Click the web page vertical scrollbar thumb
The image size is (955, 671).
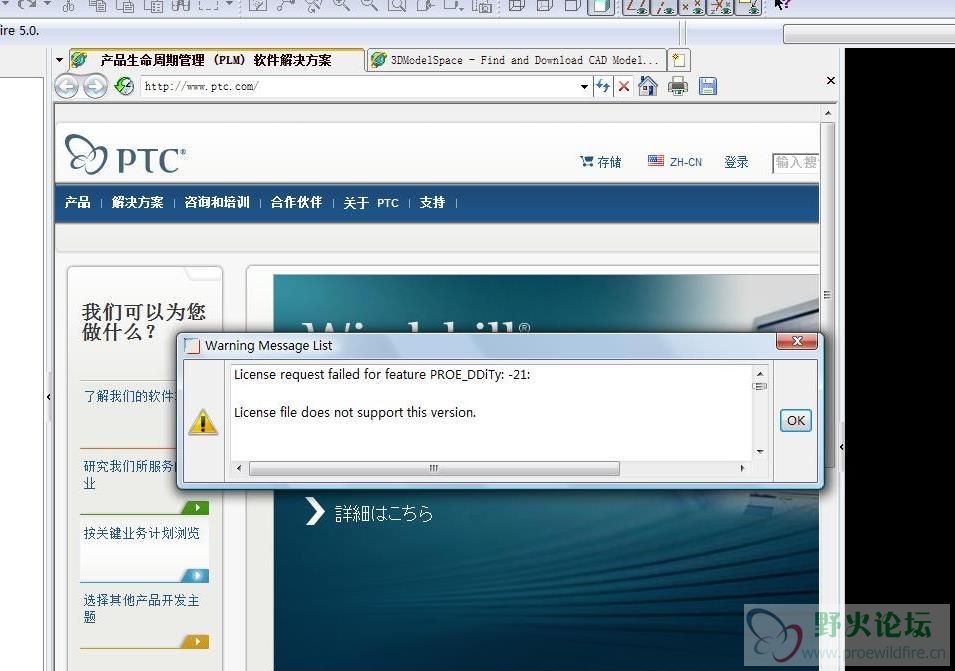(827, 295)
